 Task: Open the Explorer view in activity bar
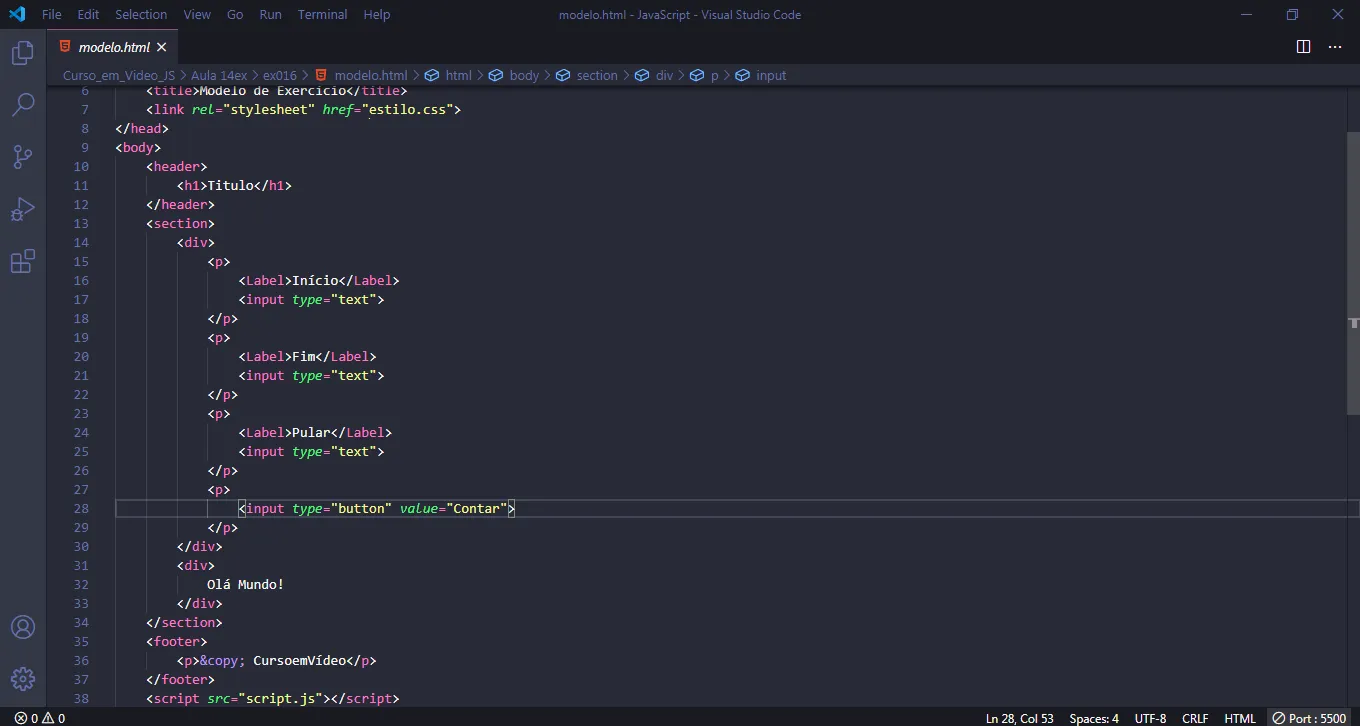pos(22,53)
